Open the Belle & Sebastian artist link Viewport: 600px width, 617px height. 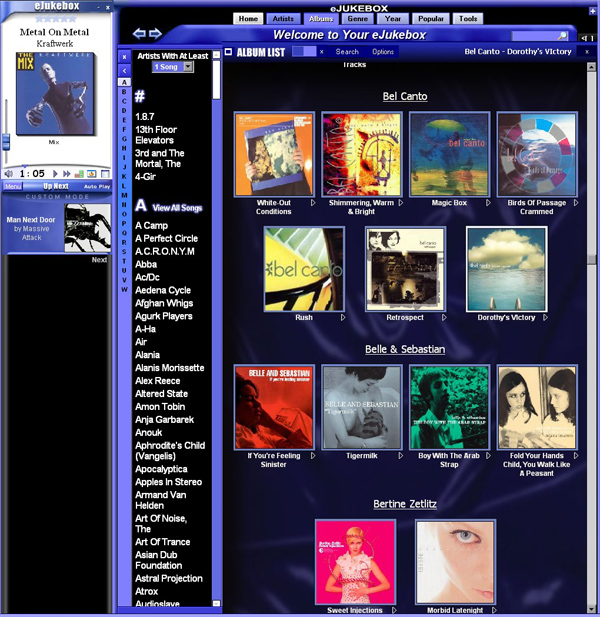405,349
